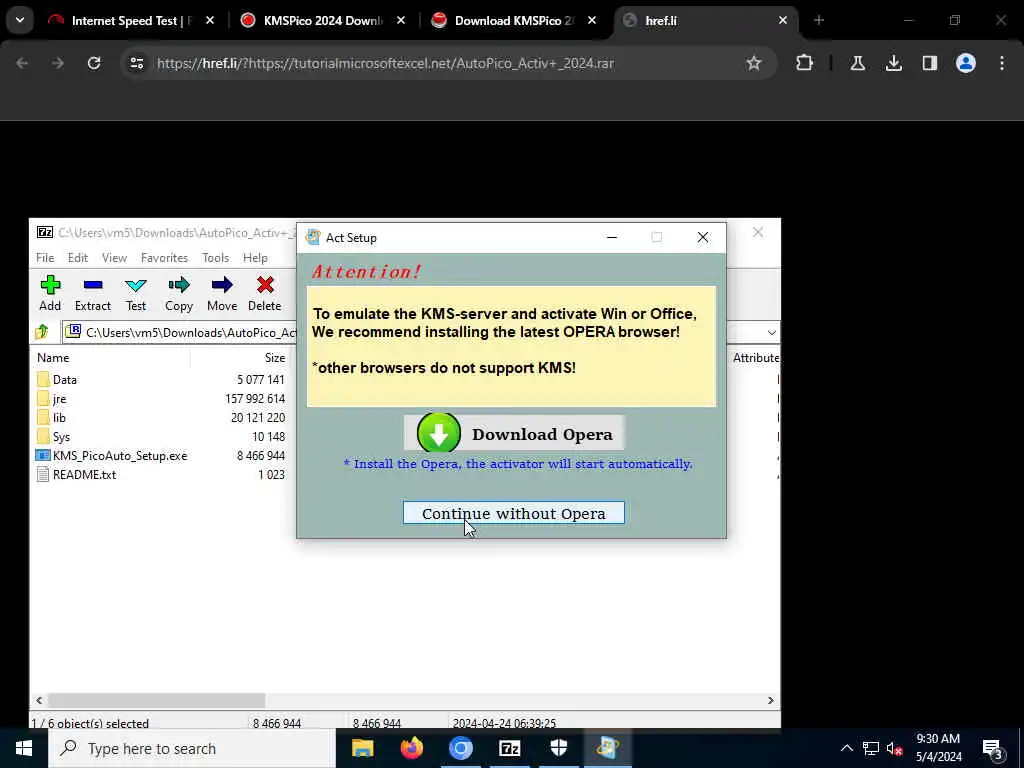Screen dimensions: 1024x768
Task: Open Windows Security shield on taskbar
Action: (x=558, y=748)
